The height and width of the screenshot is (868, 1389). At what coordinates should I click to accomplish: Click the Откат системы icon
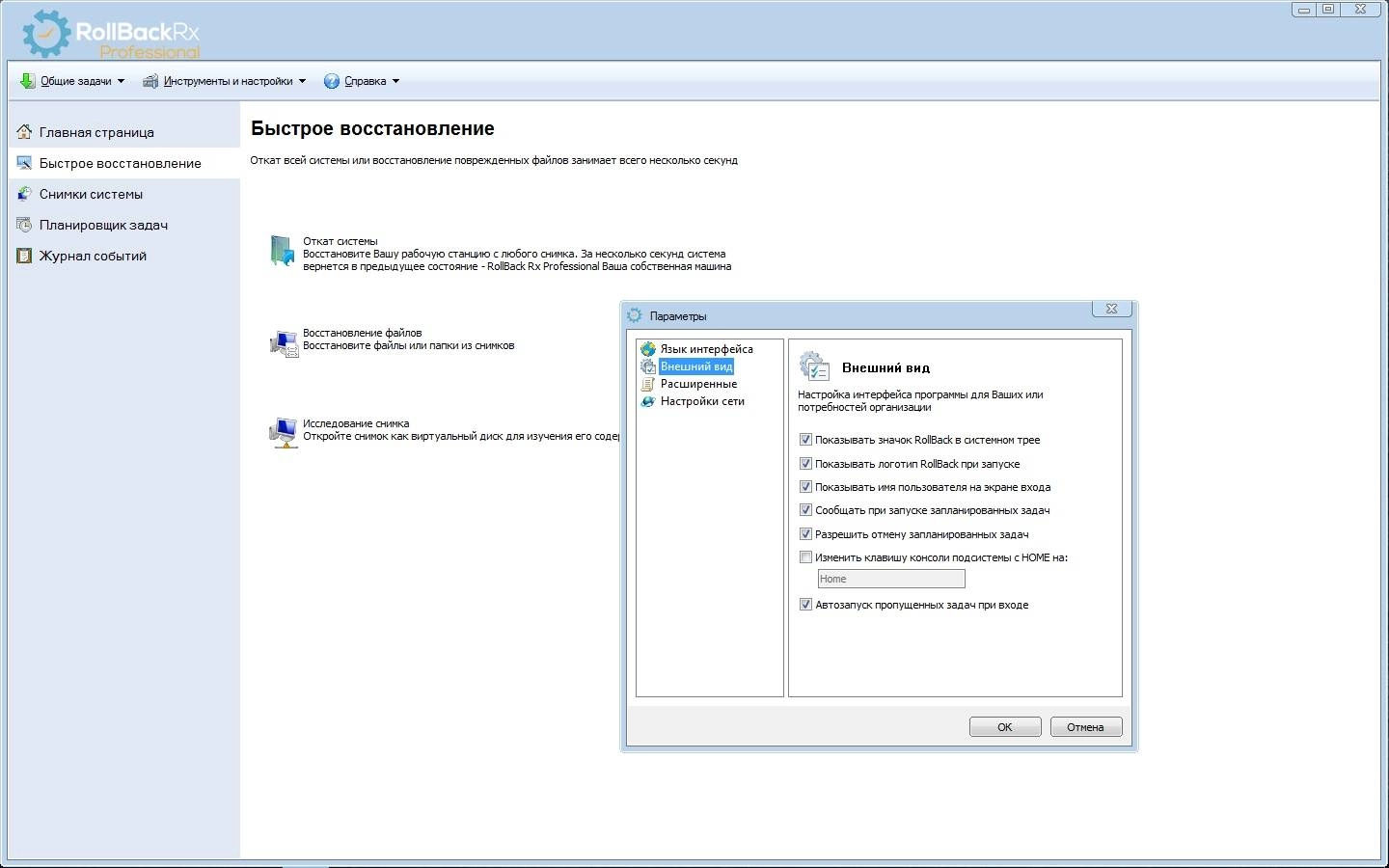[283, 251]
